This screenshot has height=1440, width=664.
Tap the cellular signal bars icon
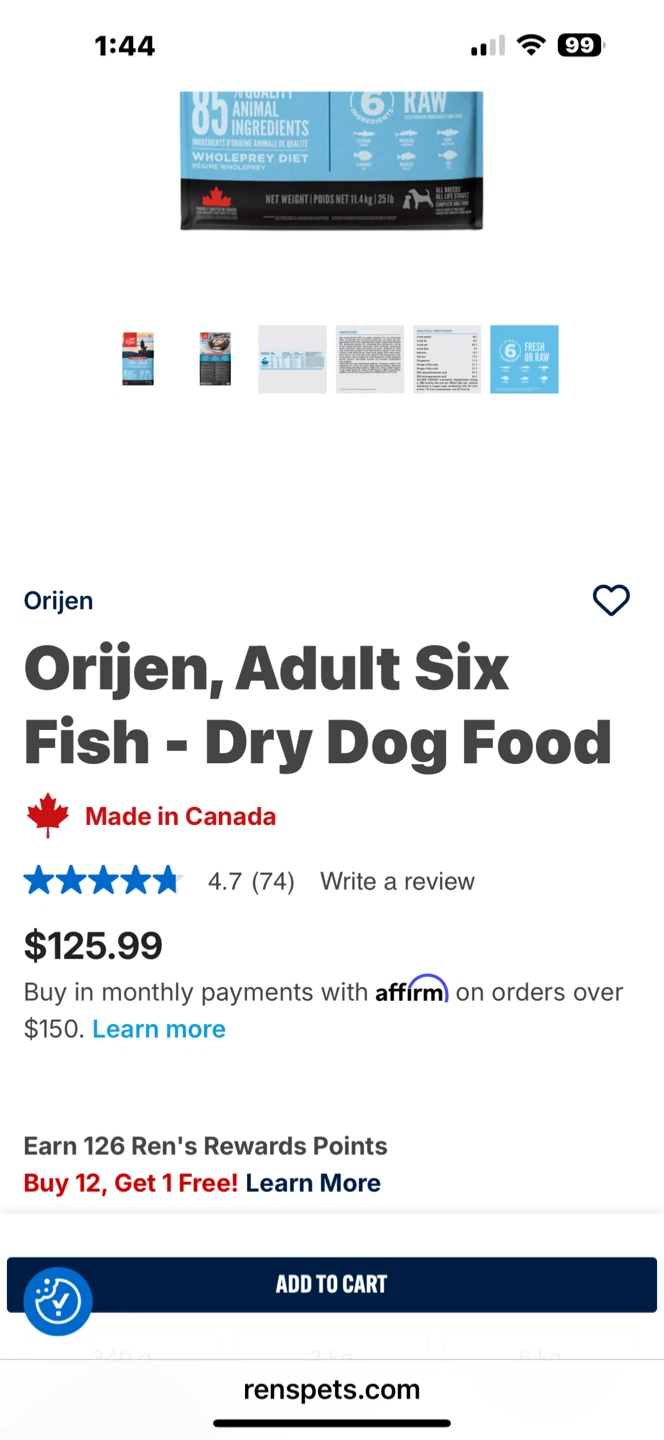pyautogui.click(x=488, y=46)
